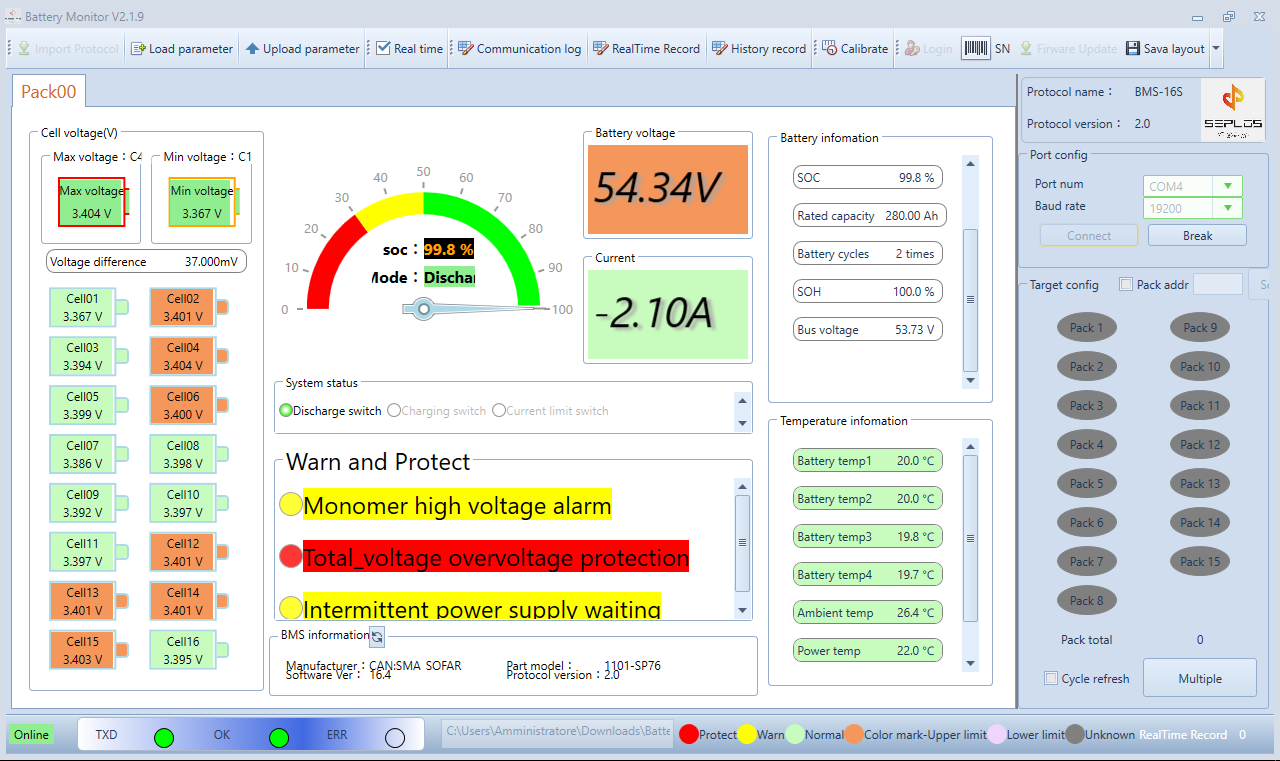Switch to the Pack00 tab

pos(47,91)
